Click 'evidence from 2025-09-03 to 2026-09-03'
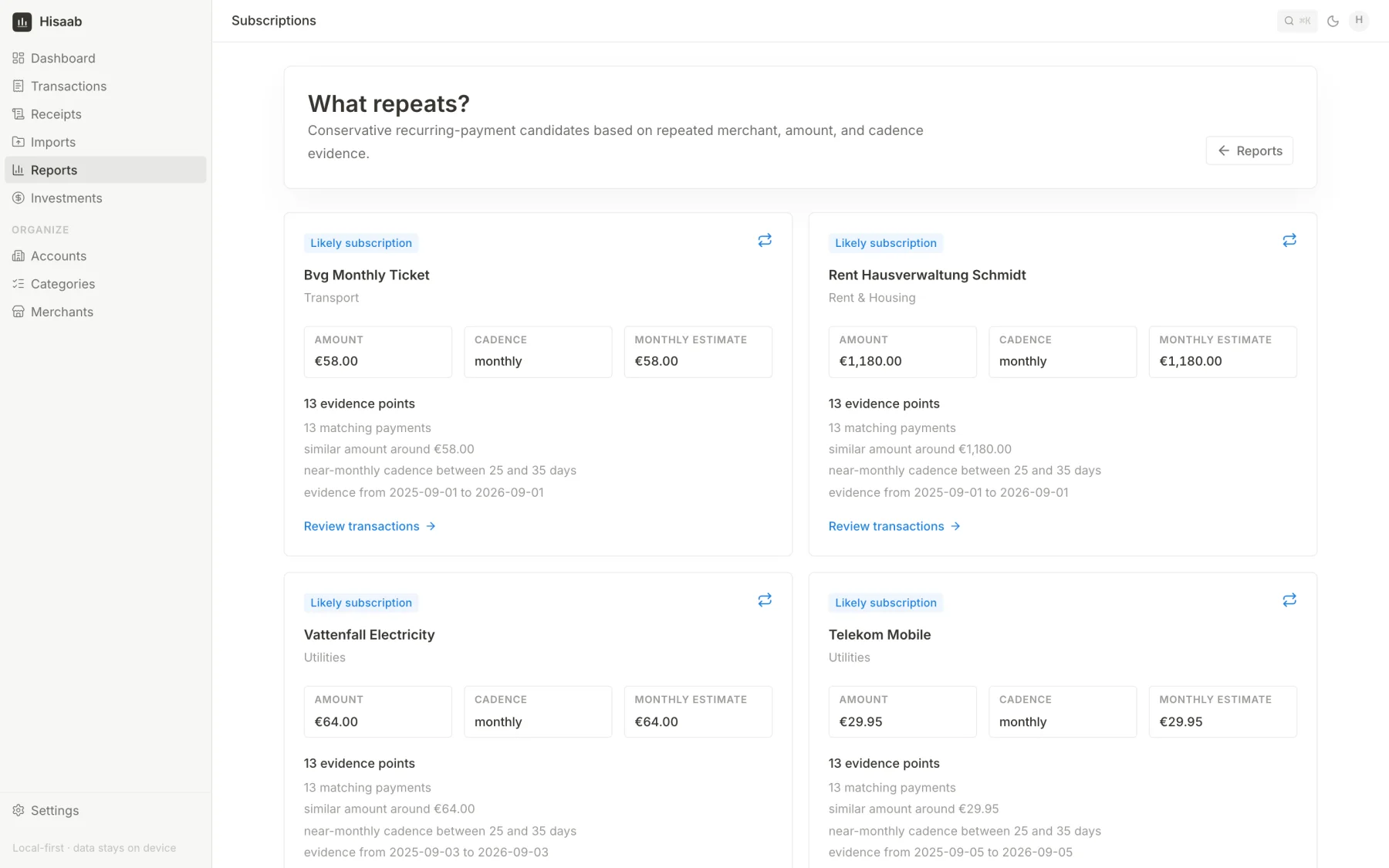1389x868 pixels. pos(426,853)
